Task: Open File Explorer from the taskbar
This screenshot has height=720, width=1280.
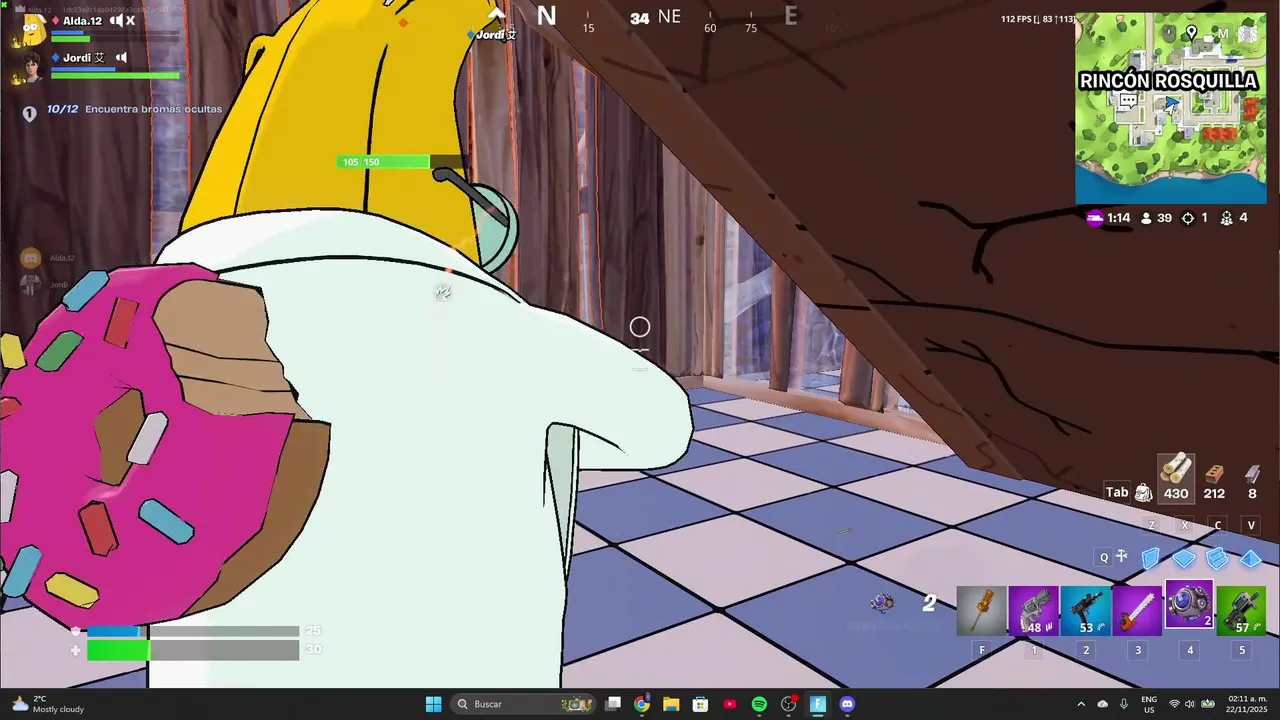Action: point(671,704)
